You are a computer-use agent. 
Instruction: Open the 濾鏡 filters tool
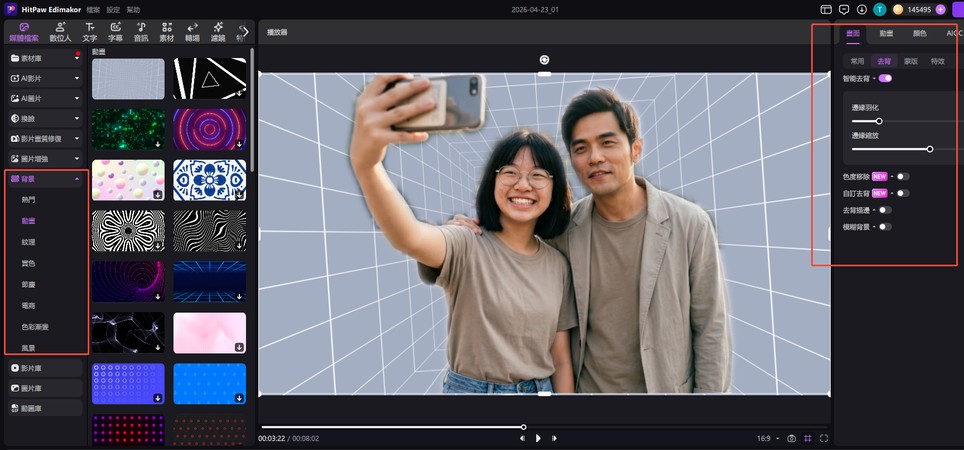pos(218,32)
